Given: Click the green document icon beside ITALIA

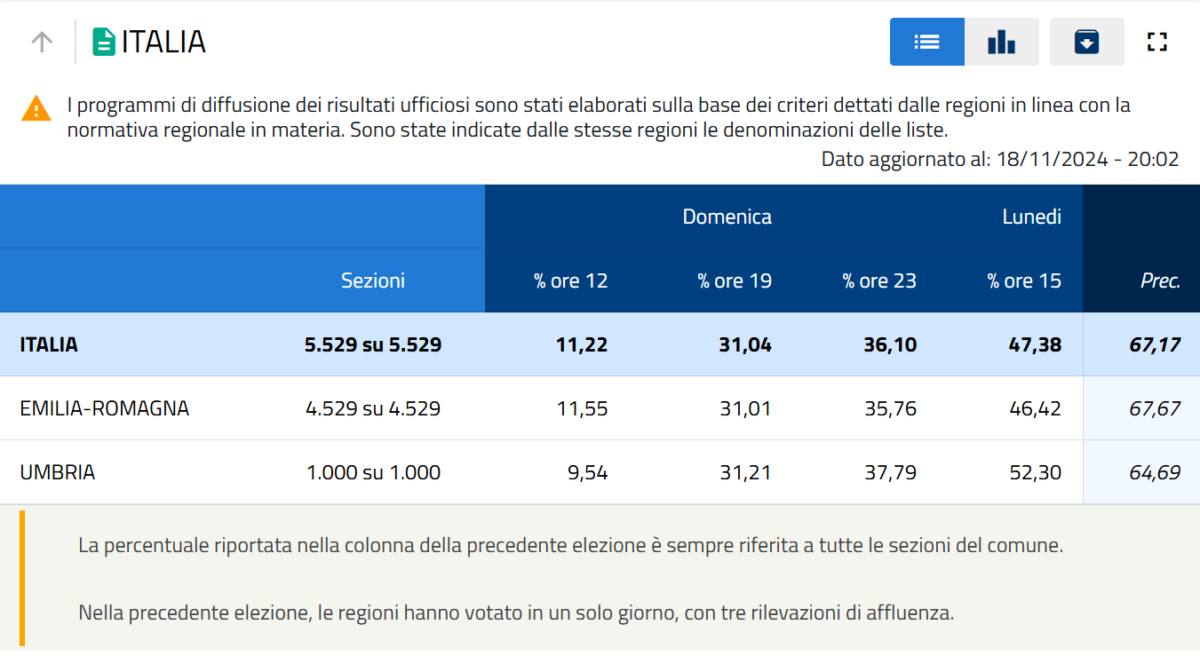Looking at the screenshot, I should [103, 42].
